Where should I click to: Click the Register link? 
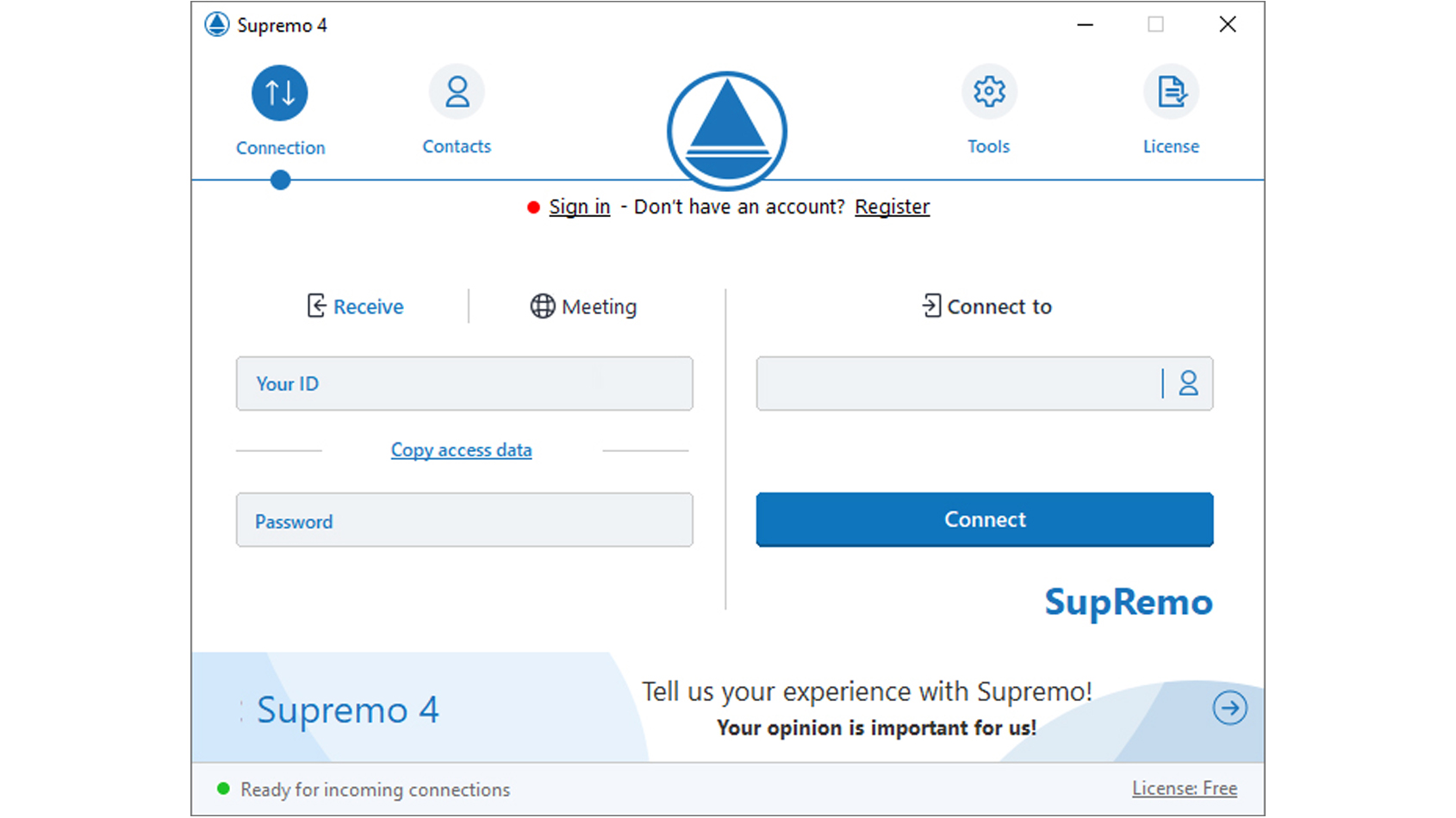pyautogui.click(x=892, y=207)
